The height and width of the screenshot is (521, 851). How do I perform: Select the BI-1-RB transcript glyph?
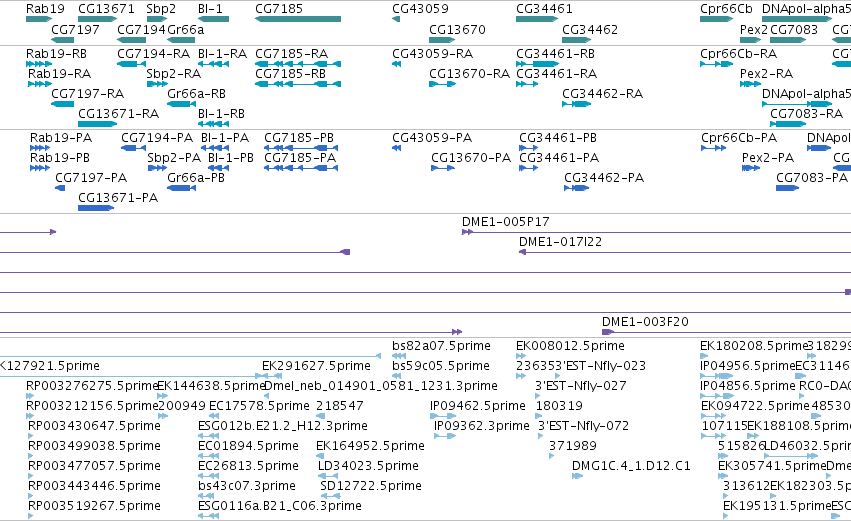(213, 124)
